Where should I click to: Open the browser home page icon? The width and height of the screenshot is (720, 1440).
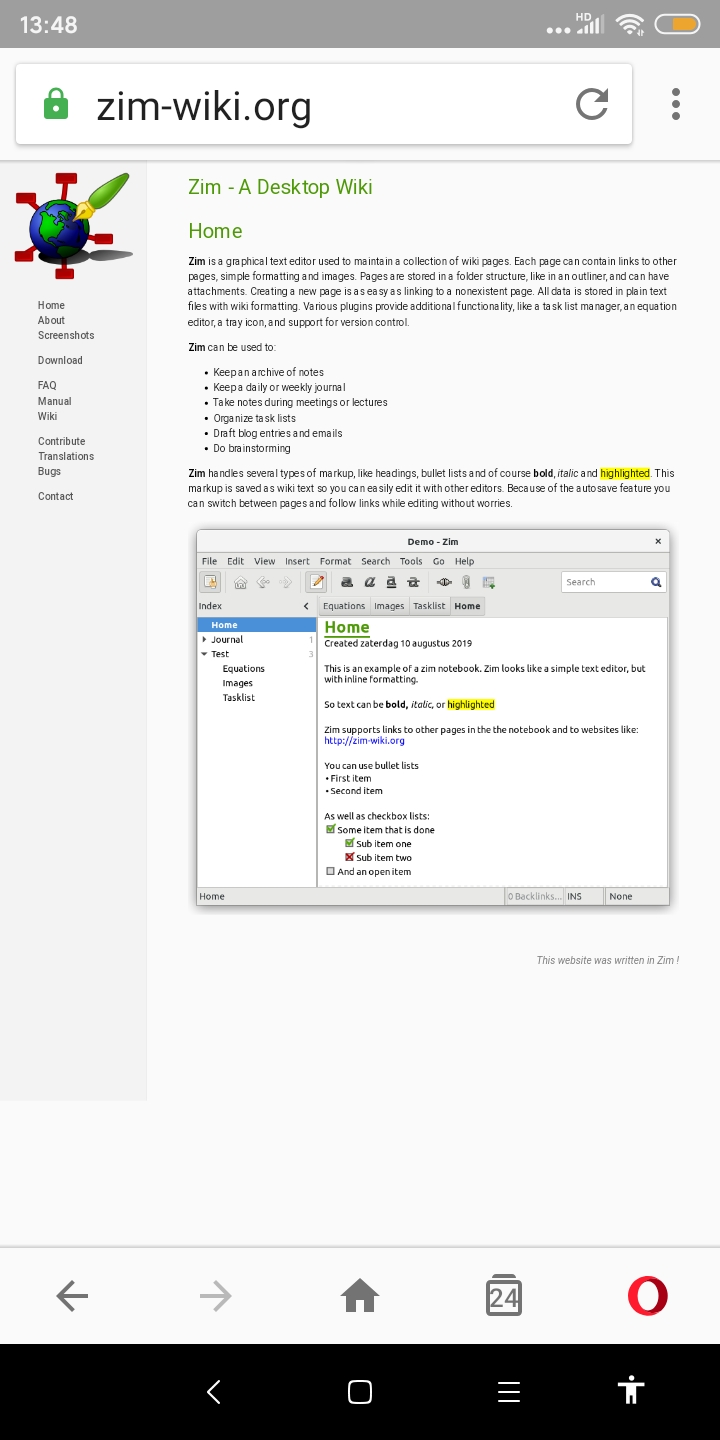360,1296
